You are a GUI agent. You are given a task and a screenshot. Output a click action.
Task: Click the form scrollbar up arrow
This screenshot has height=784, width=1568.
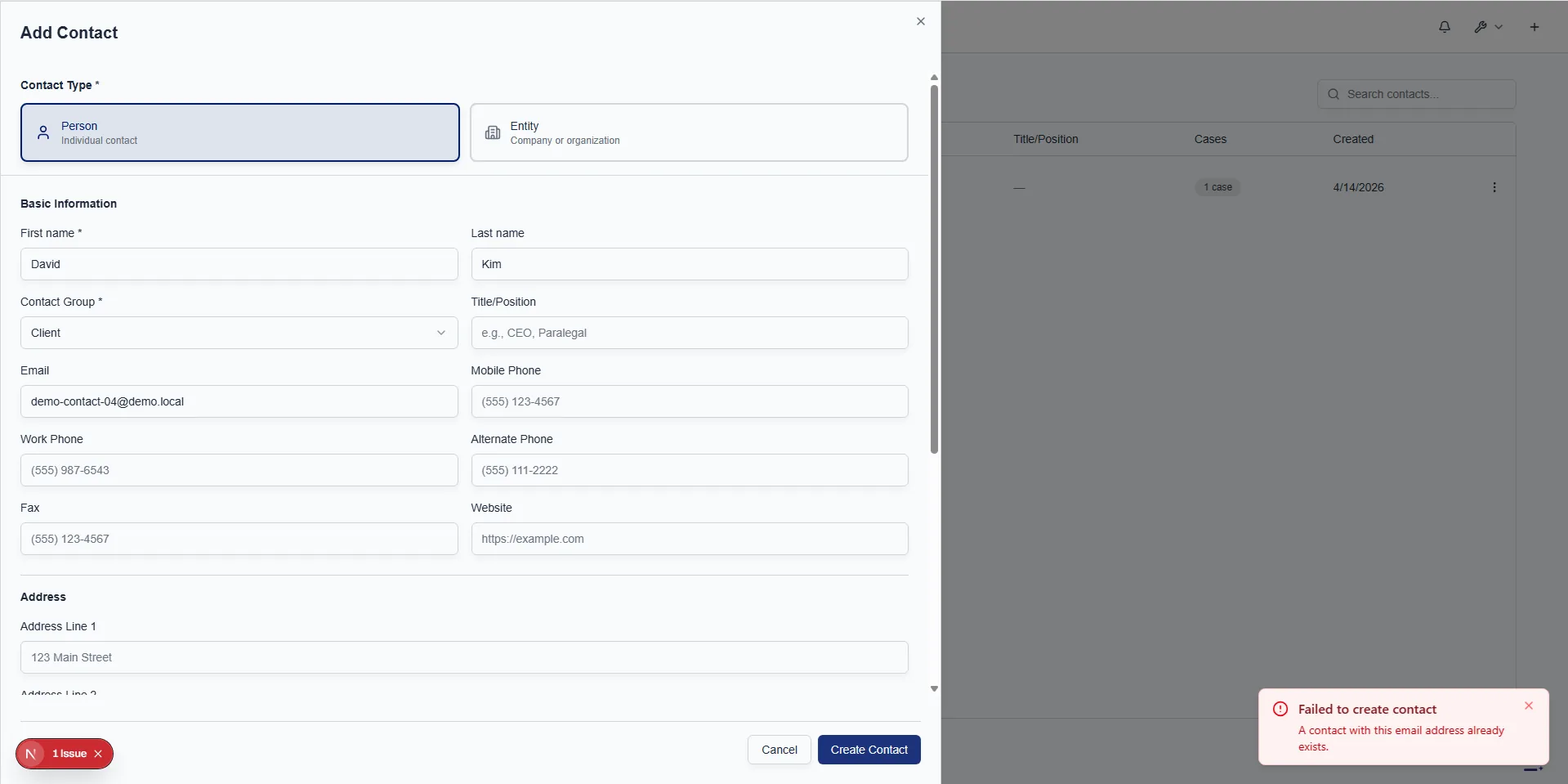pyautogui.click(x=934, y=78)
